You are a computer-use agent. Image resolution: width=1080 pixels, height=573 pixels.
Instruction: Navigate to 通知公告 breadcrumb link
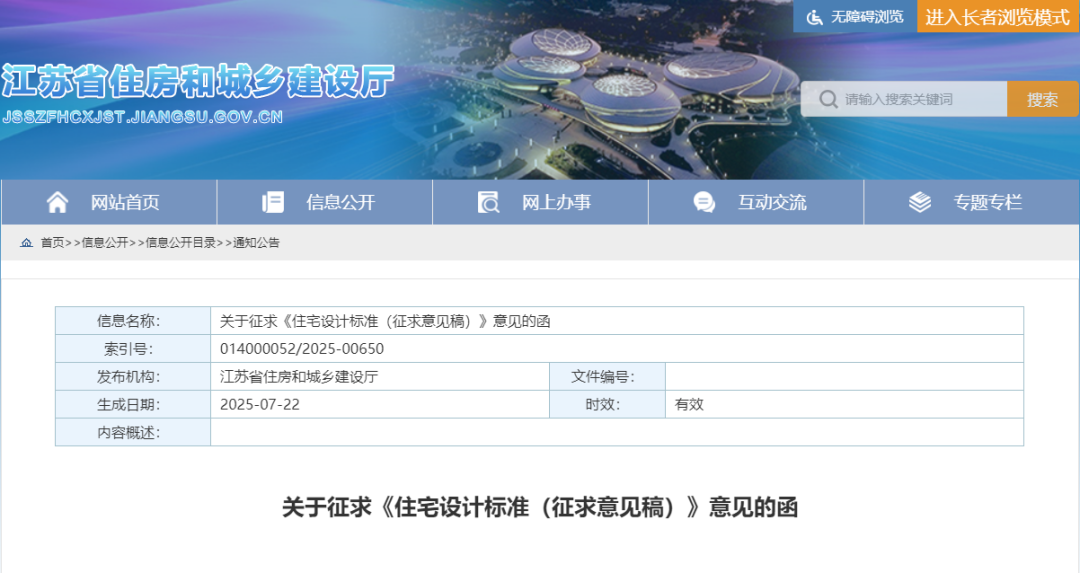point(256,242)
